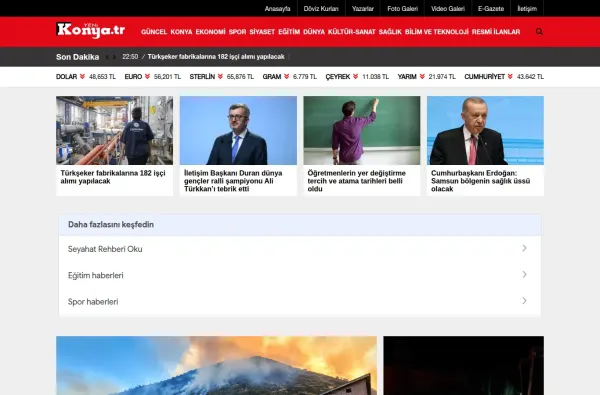Click the red down arrow beside ÇEYREK
The image size is (600, 395).
click(355, 77)
